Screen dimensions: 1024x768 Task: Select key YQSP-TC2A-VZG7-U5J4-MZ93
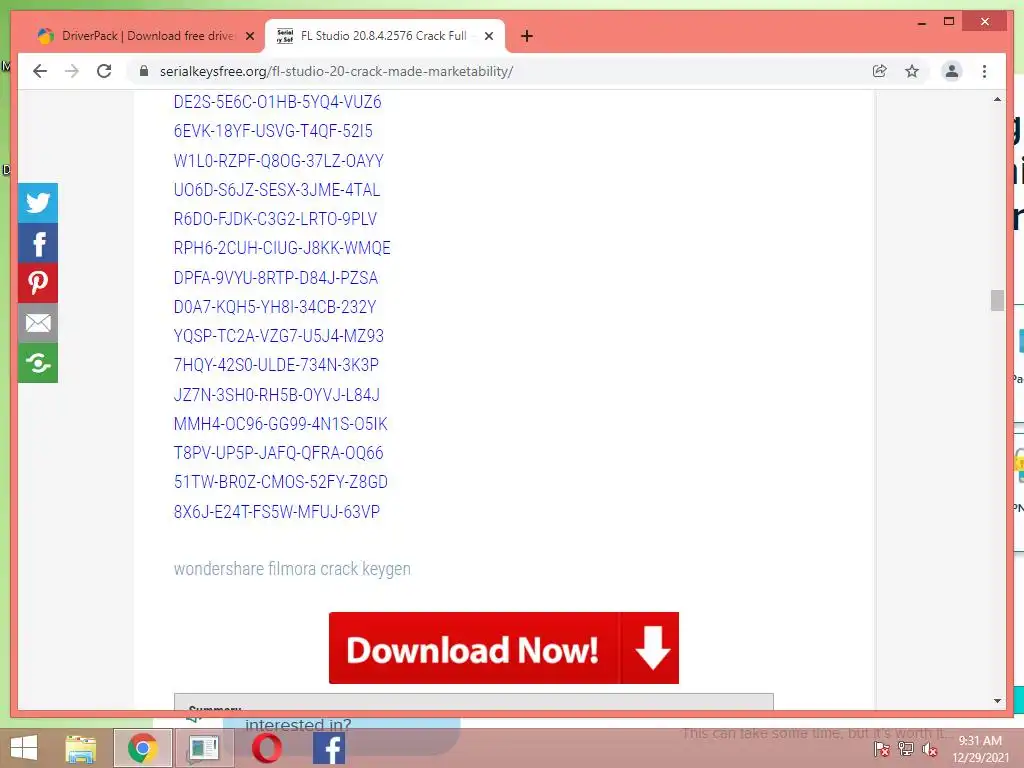pos(279,336)
